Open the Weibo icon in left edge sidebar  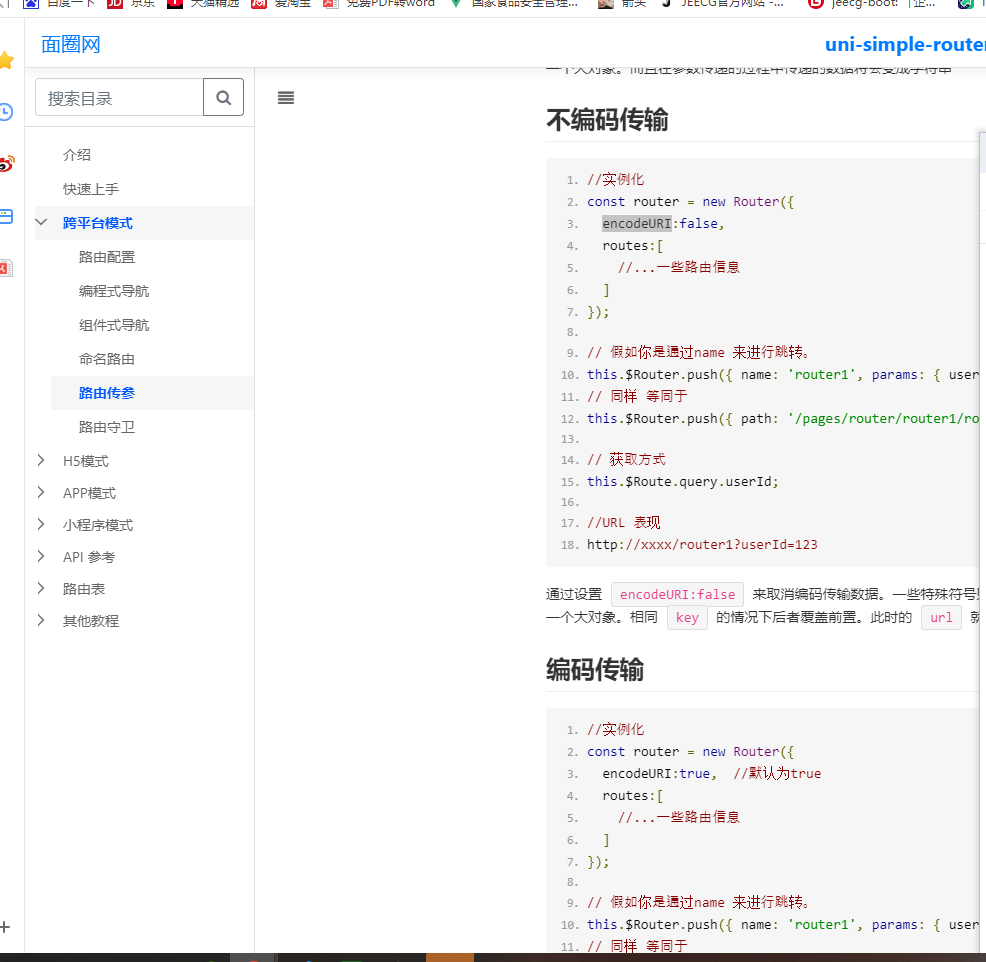[5, 165]
